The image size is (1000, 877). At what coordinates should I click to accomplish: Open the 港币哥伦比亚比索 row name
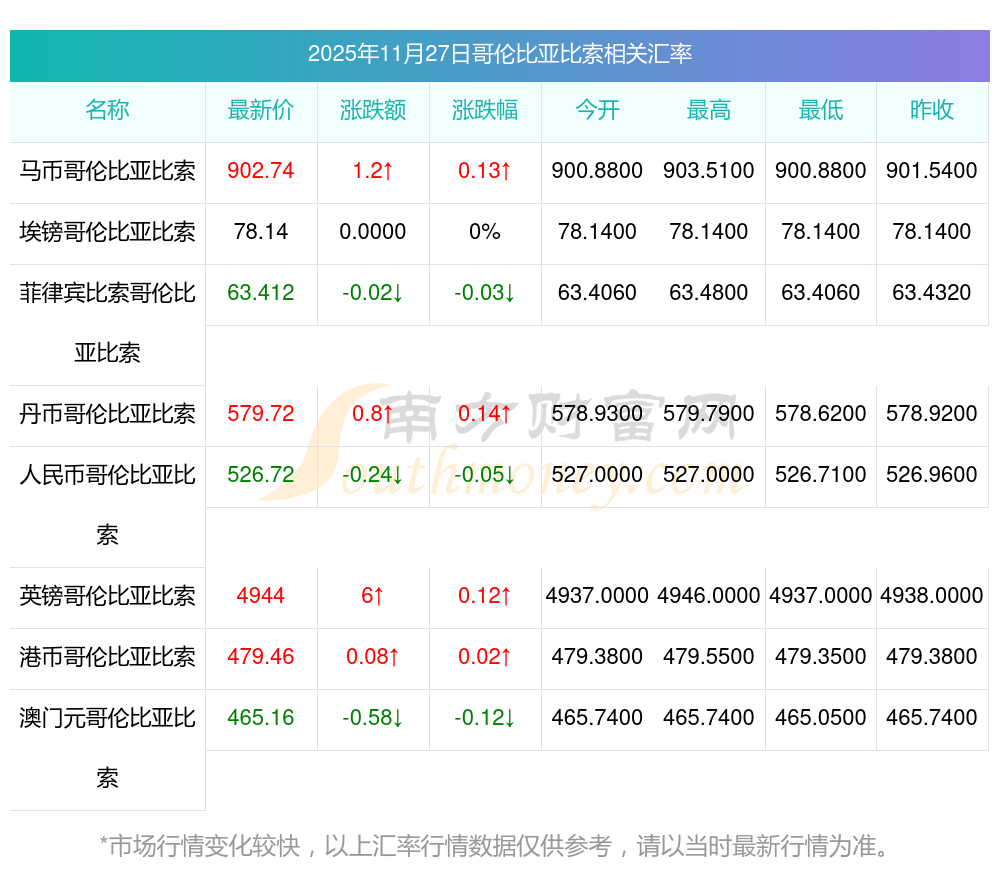(x=107, y=657)
